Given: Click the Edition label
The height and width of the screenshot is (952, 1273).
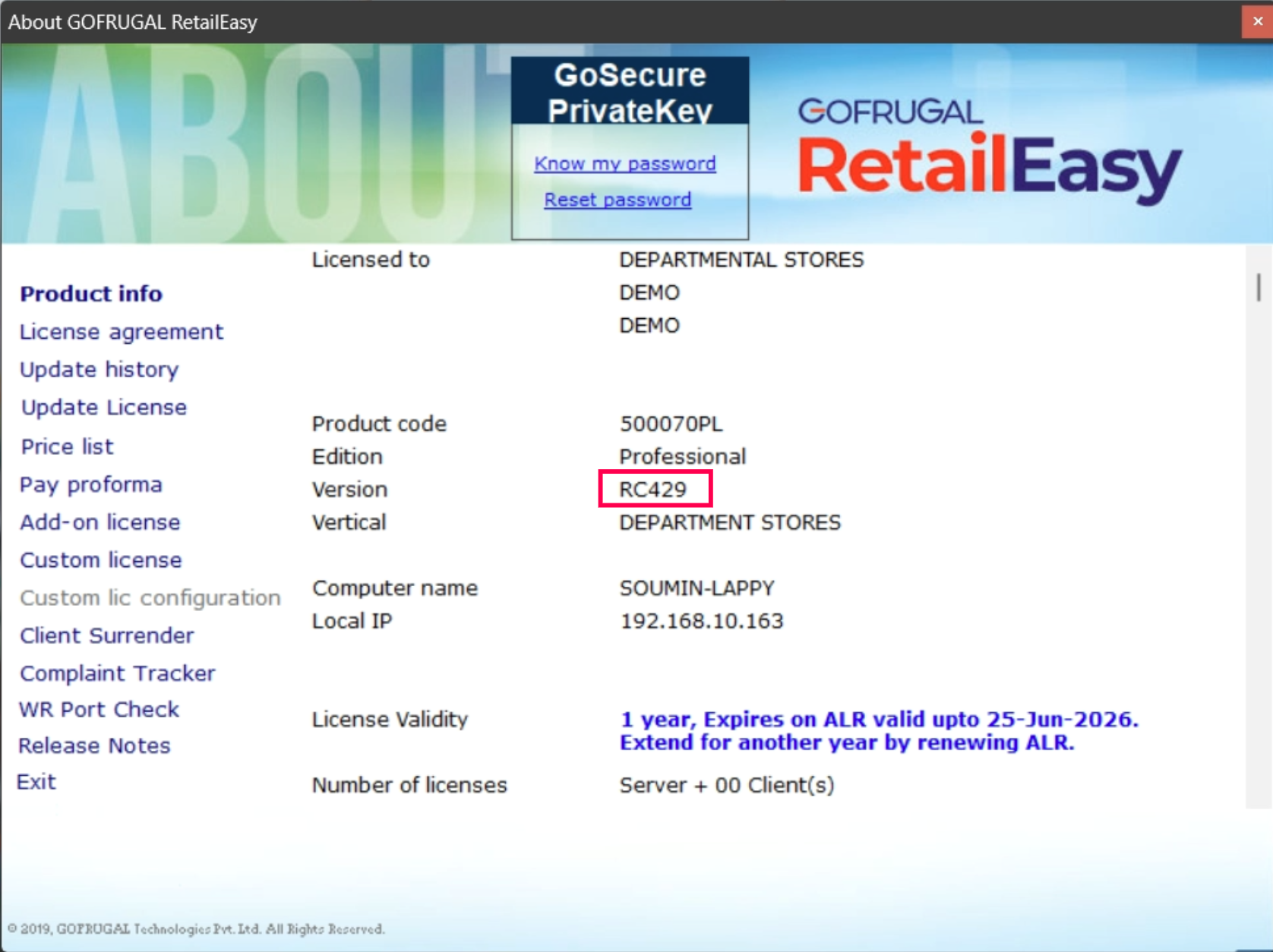Looking at the screenshot, I should (347, 456).
